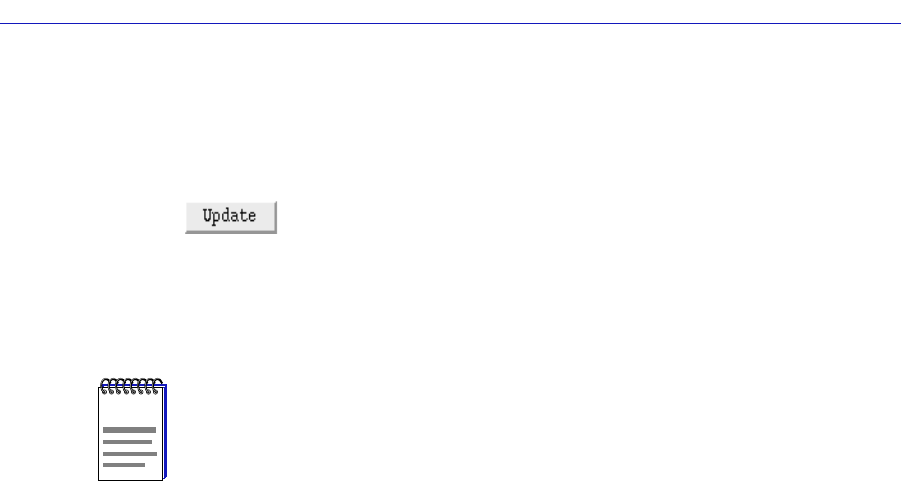Click the raised bottom edge of the Update button
The width and height of the screenshot is (901, 487).
tap(231, 232)
